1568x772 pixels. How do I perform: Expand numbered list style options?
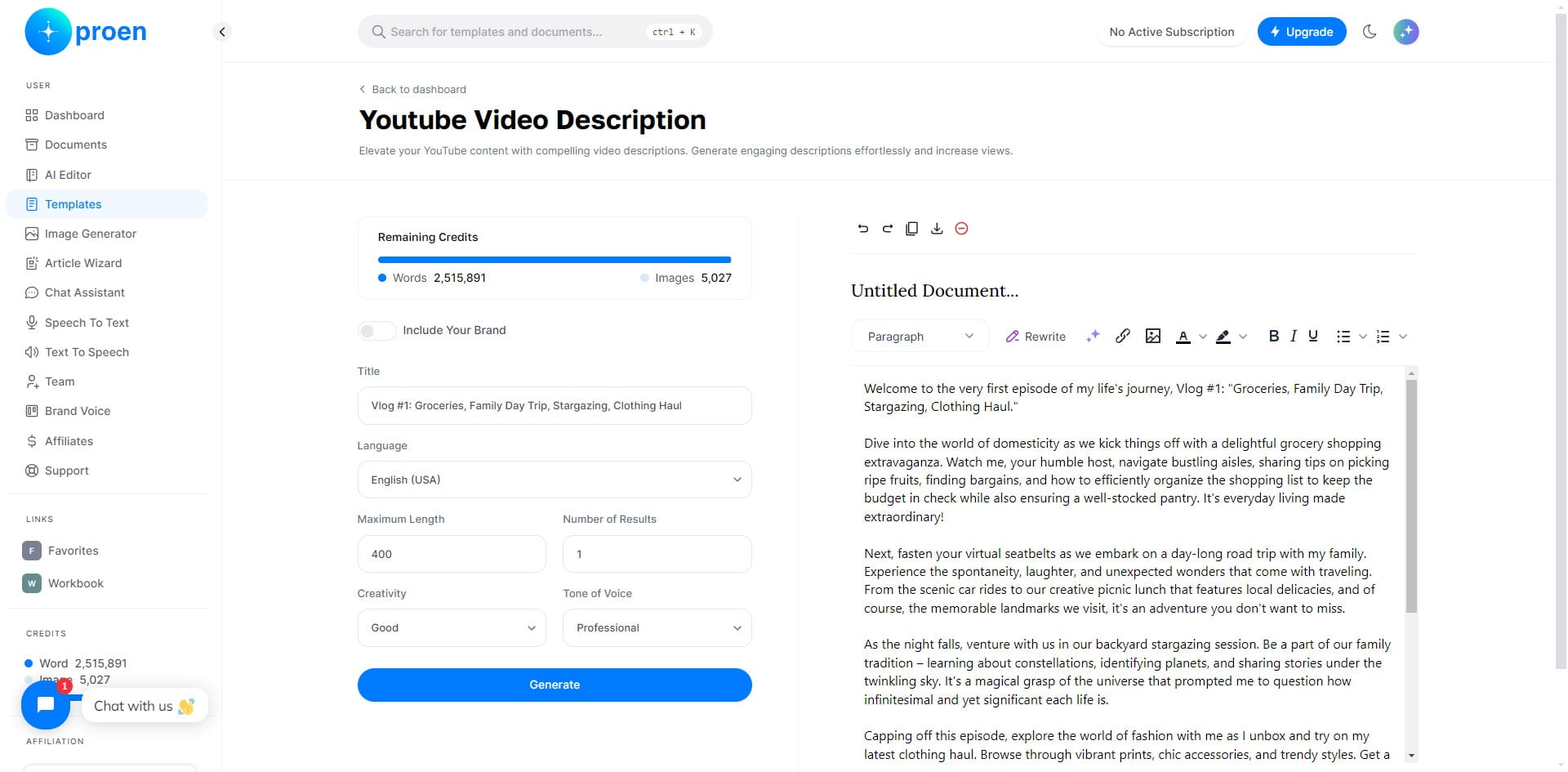tap(1403, 337)
